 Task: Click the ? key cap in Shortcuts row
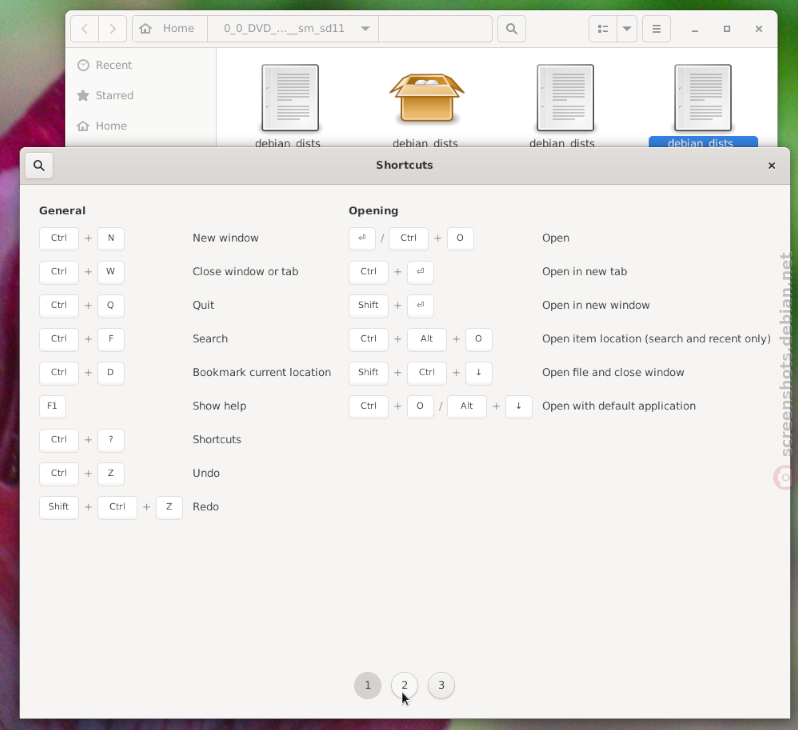pos(111,440)
